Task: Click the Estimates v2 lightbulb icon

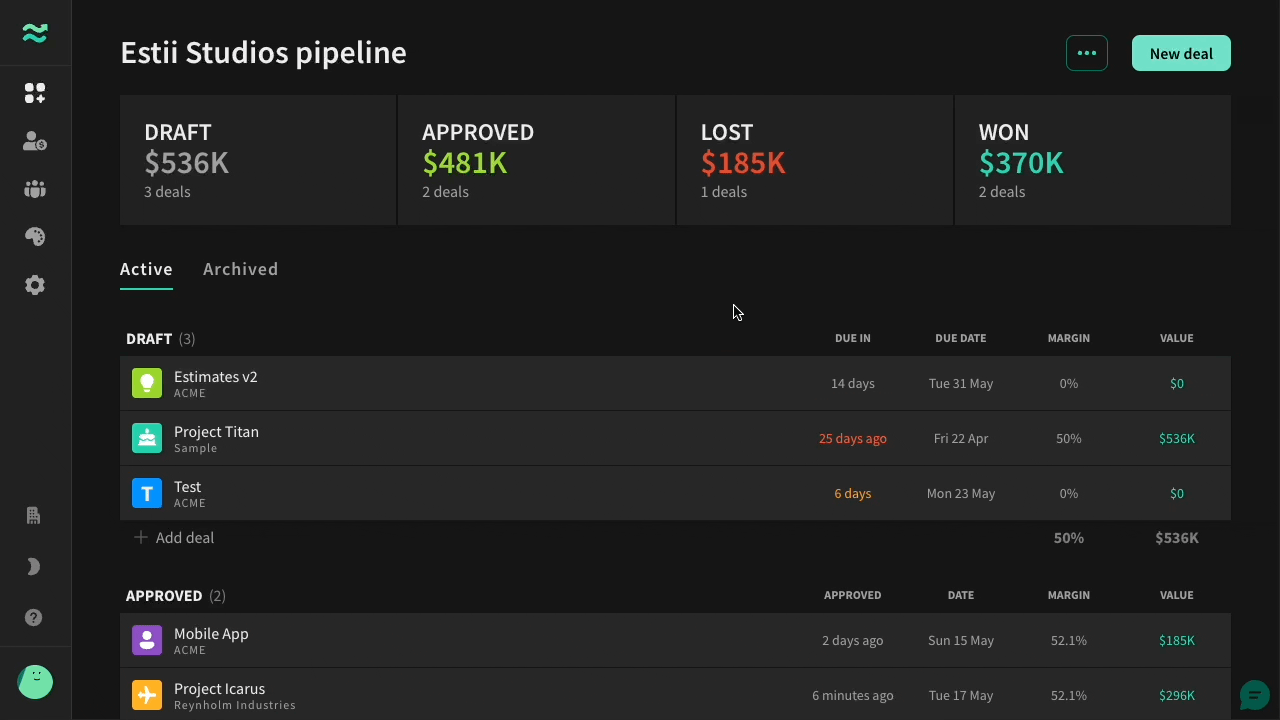Action: [x=147, y=383]
